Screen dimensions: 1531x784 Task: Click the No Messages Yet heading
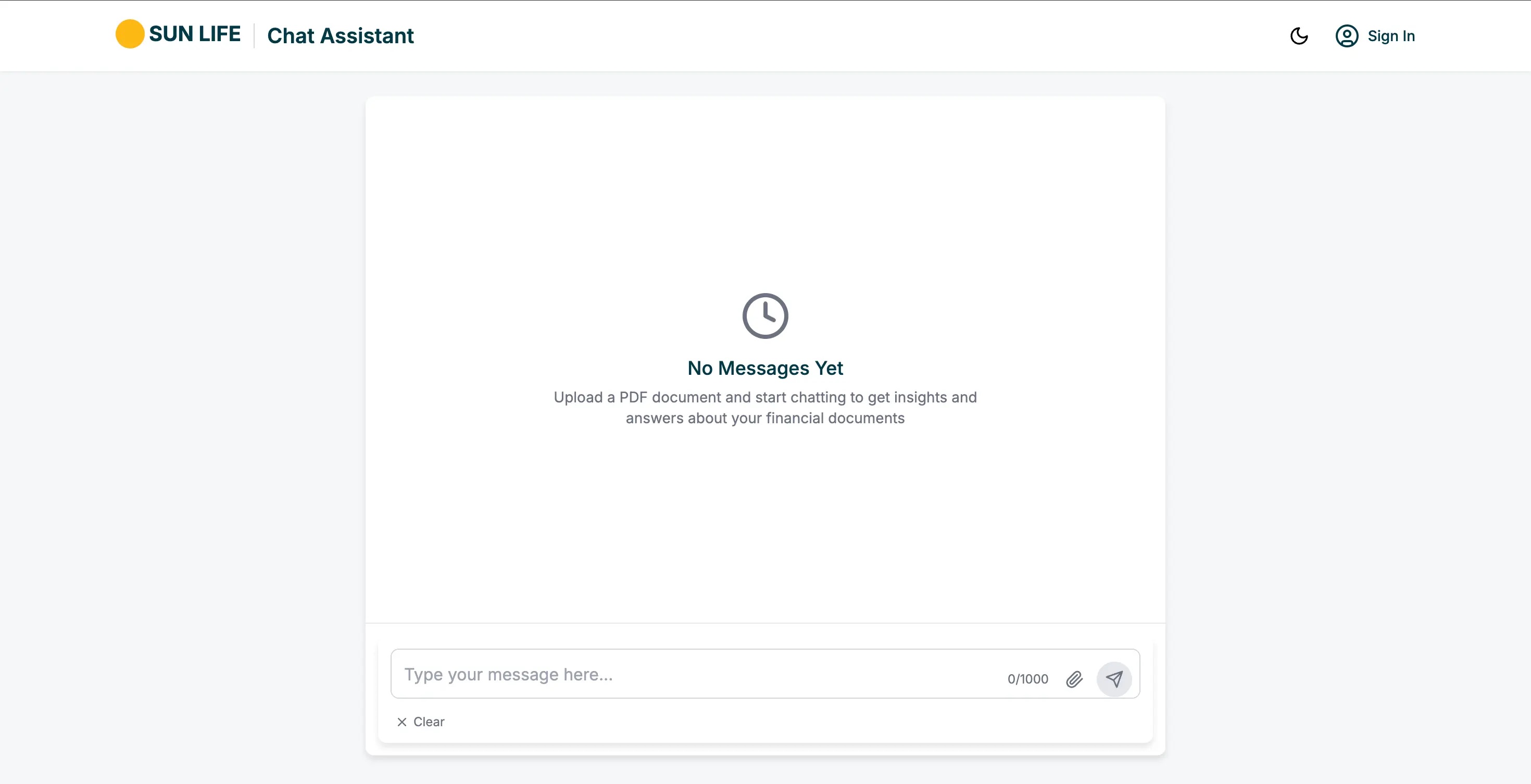[x=765, y=368]
